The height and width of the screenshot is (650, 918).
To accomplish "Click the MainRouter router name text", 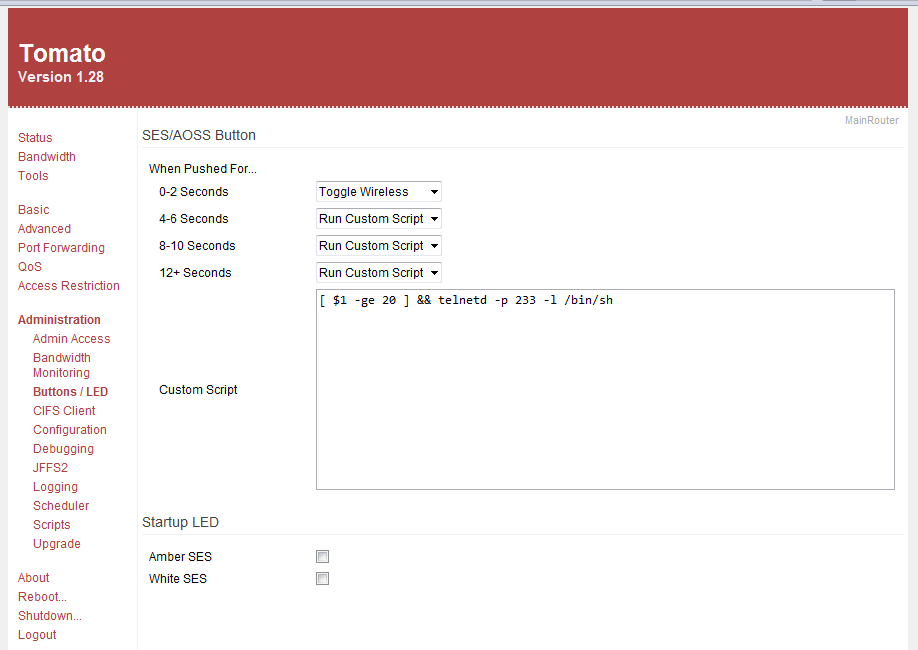I will click(x=872, y=120).
